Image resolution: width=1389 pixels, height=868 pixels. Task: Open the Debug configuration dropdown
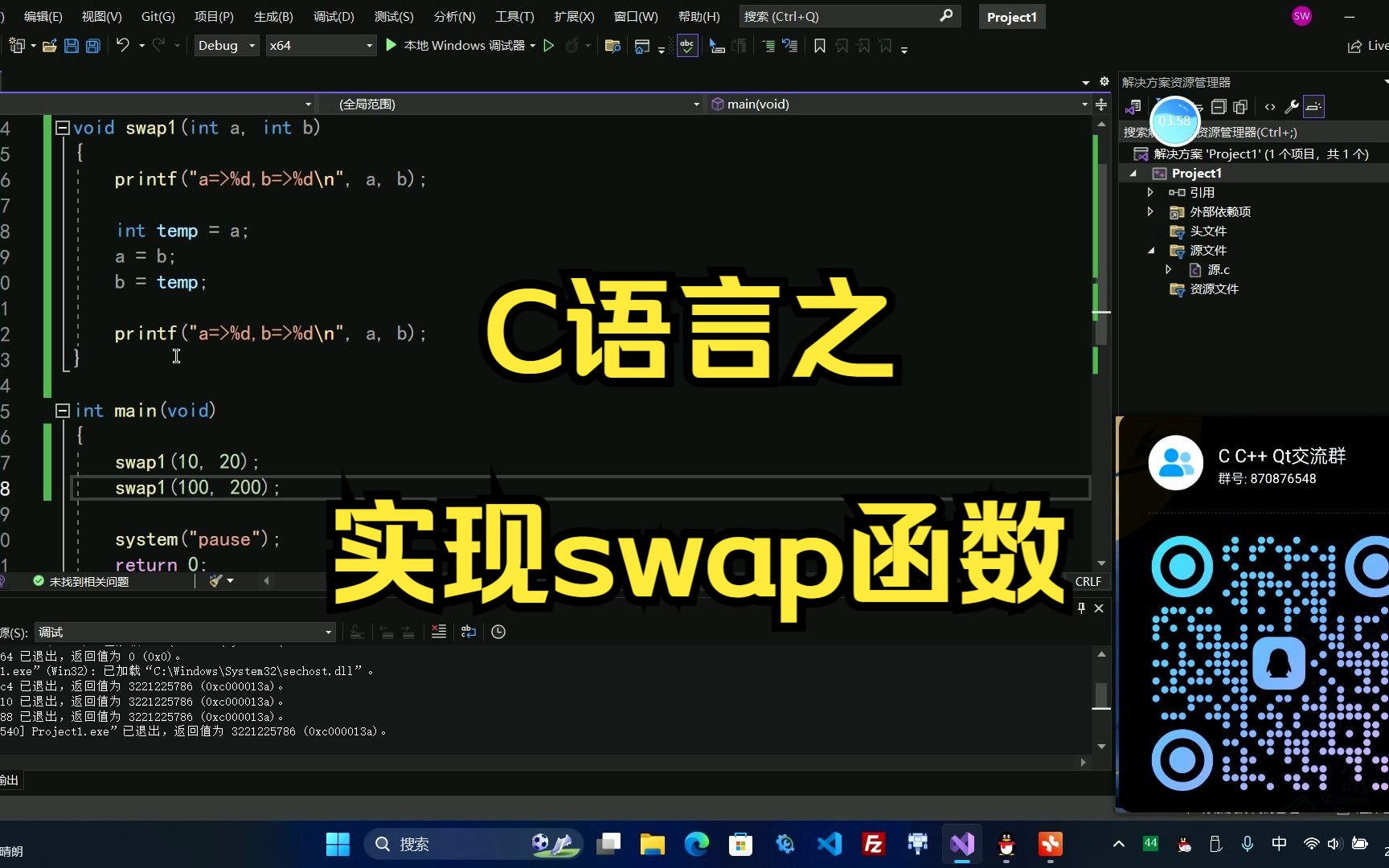click(227, 46)
